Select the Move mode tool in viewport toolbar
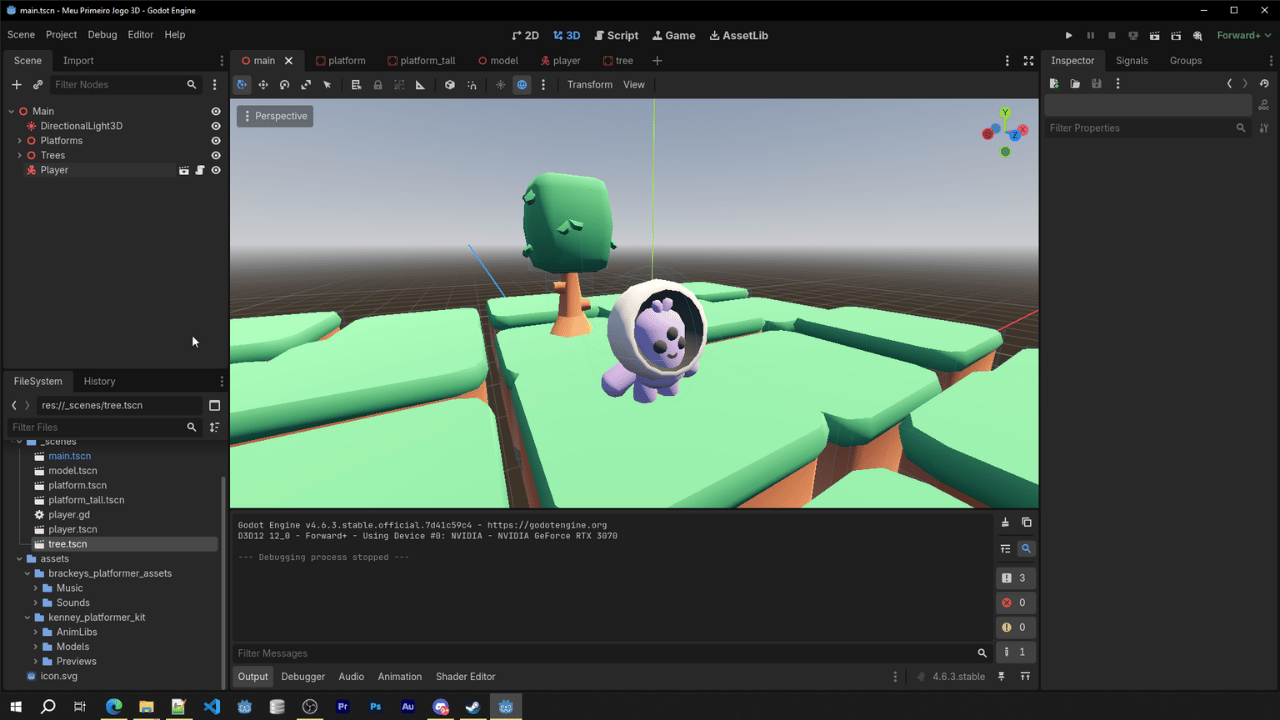This screenshot has width=1280, height=720. (263, 85)
